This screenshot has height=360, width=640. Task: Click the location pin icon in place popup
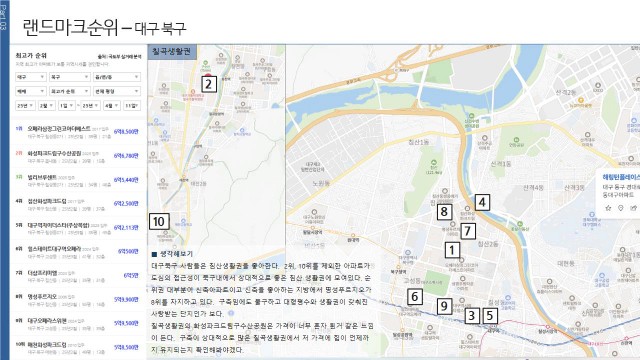(620, 208)
